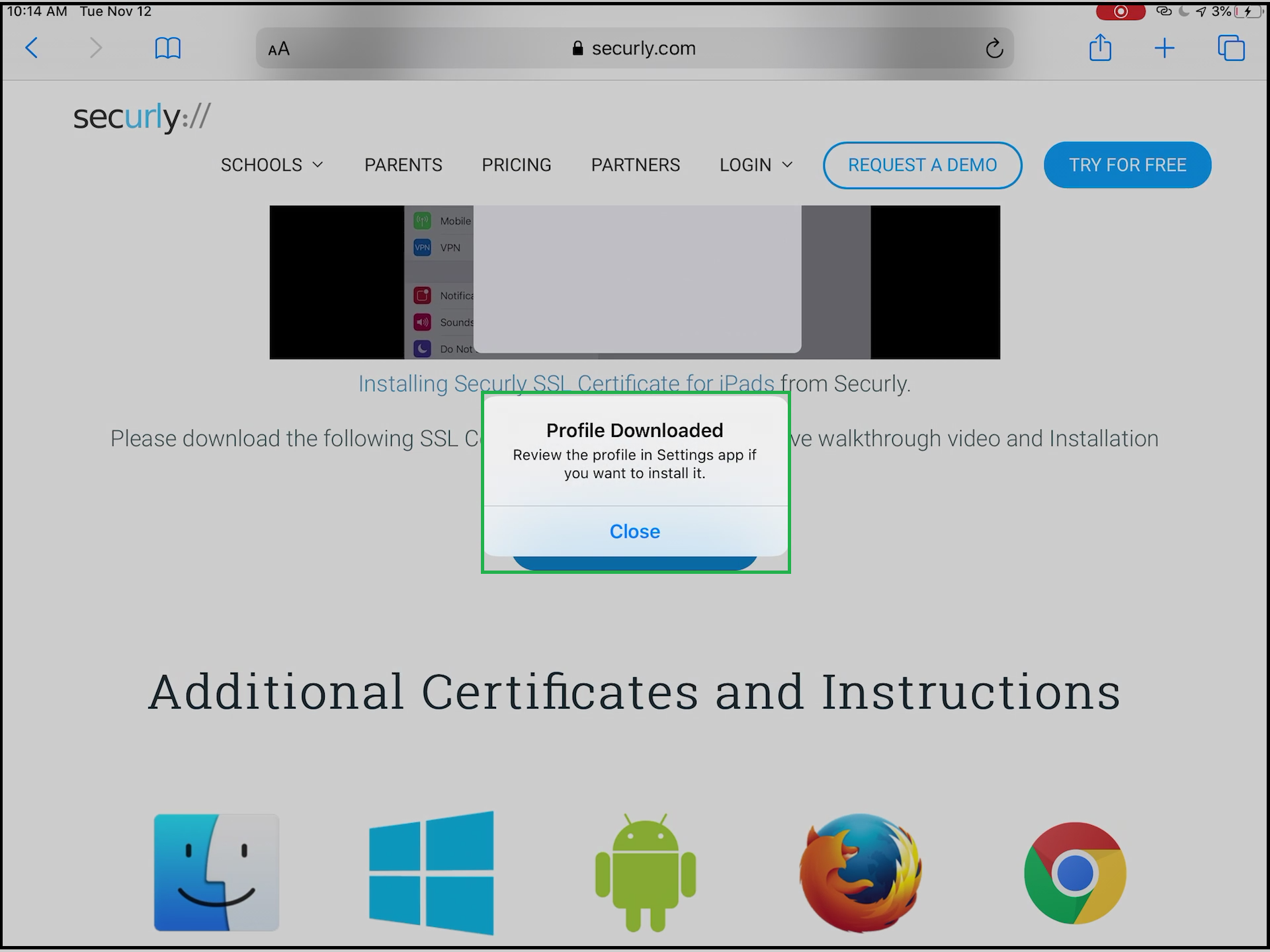The height and width of the screenshot is (952, 1270).
Task: Select the macOS Finder certificate icon
Action: point(216,873)
